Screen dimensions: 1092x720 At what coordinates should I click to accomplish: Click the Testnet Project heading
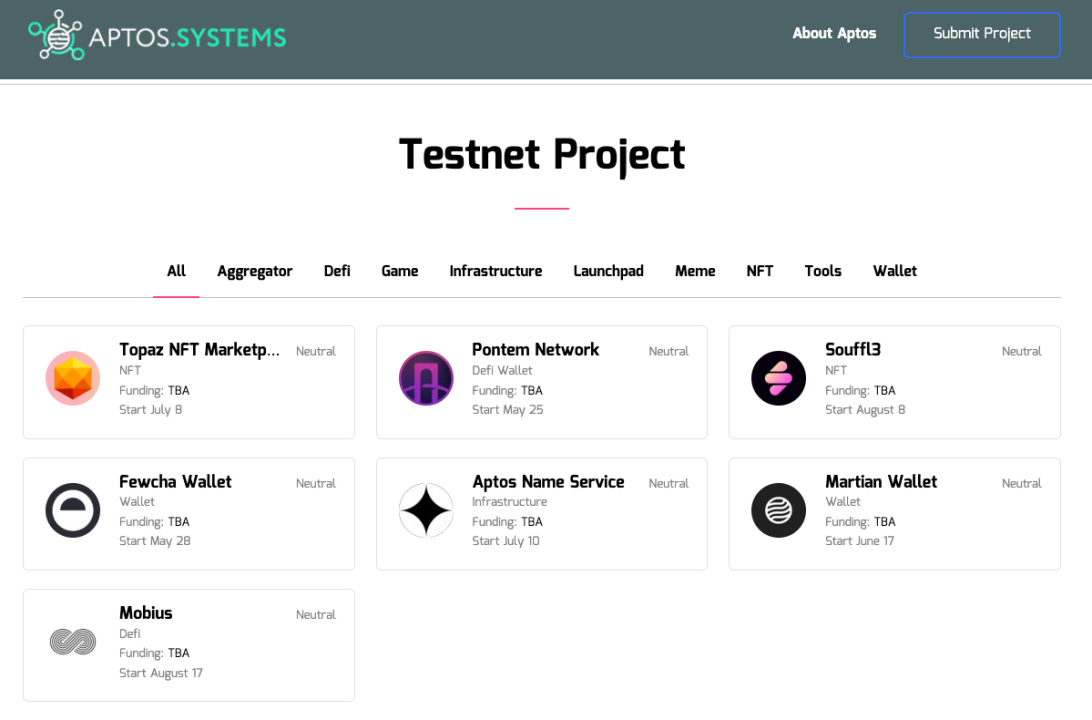(542, 155)
